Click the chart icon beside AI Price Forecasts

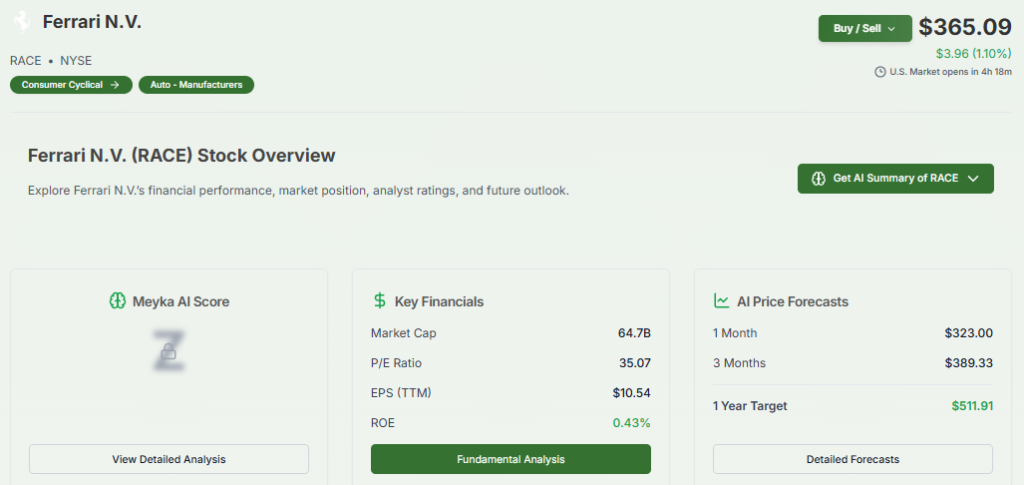(x=721, y=301)
